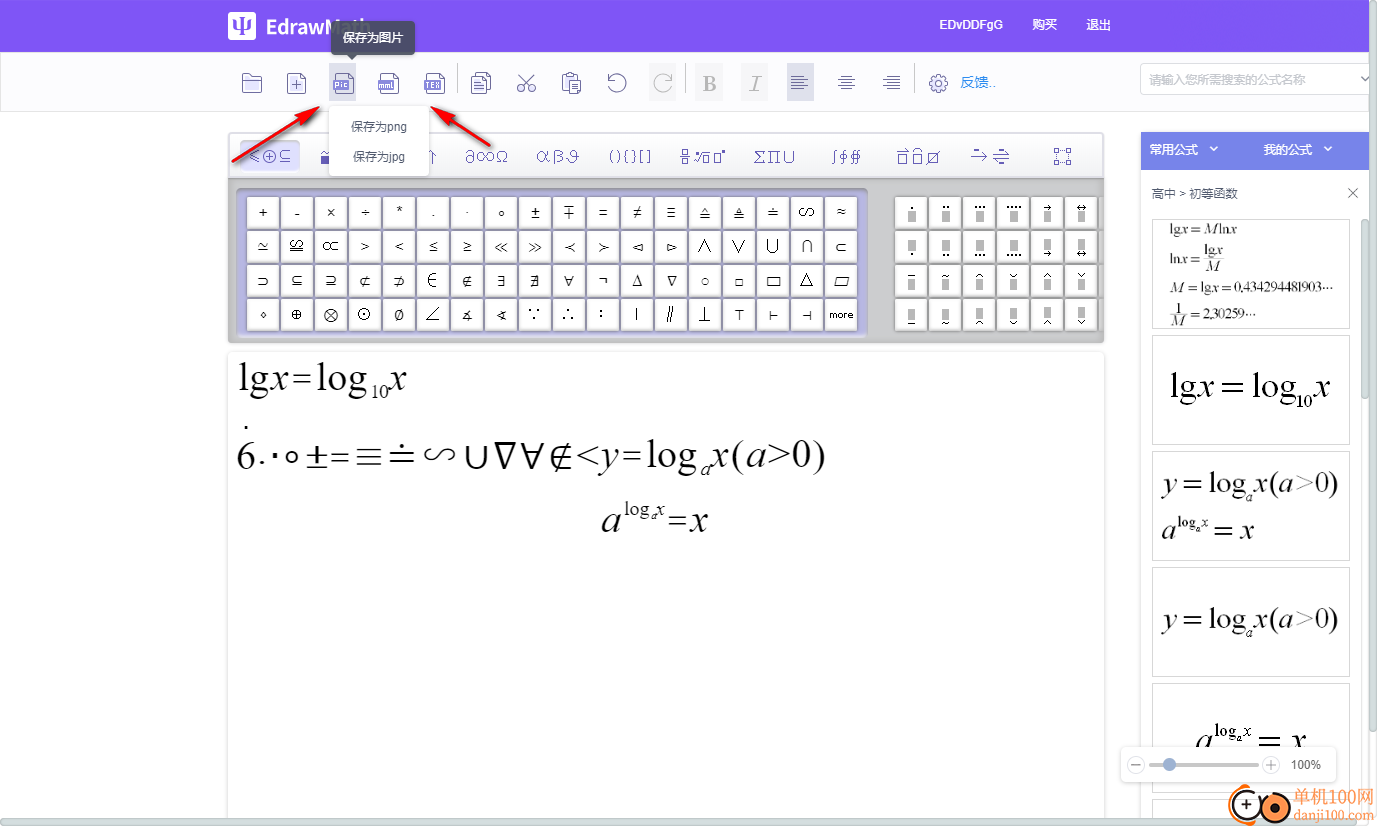Insert the union ∪ symbol
The height and width of the screenshot is (826, 1377).
(773, 246)
